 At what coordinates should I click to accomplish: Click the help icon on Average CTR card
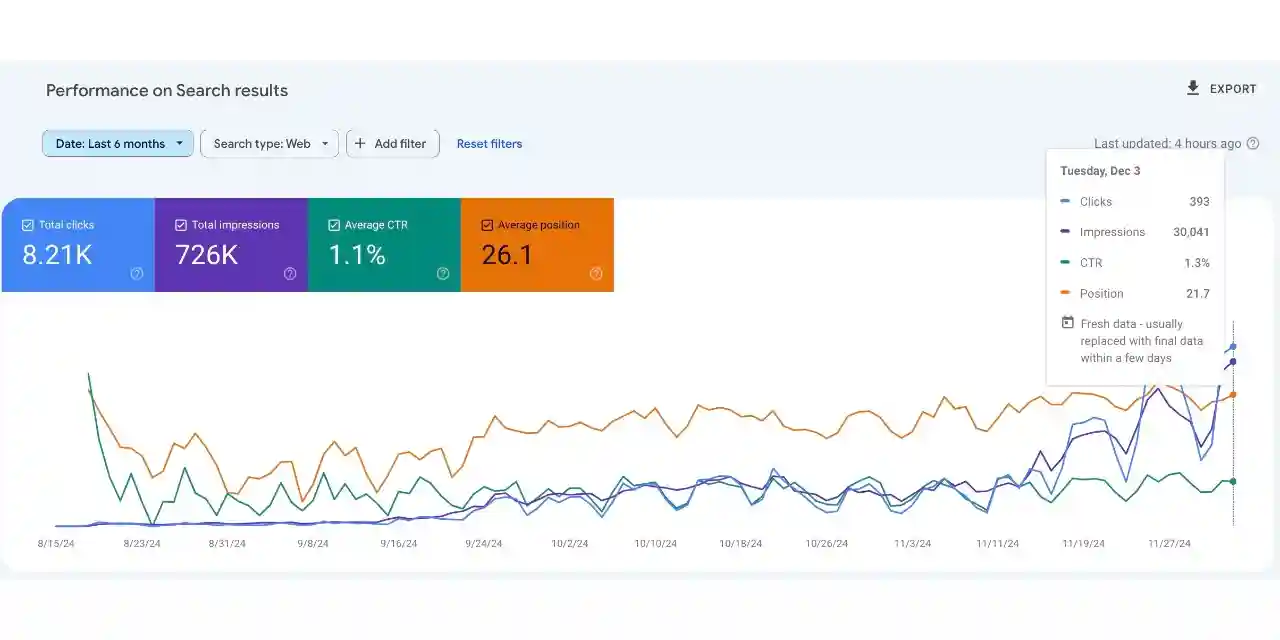[x=443, y=273]
